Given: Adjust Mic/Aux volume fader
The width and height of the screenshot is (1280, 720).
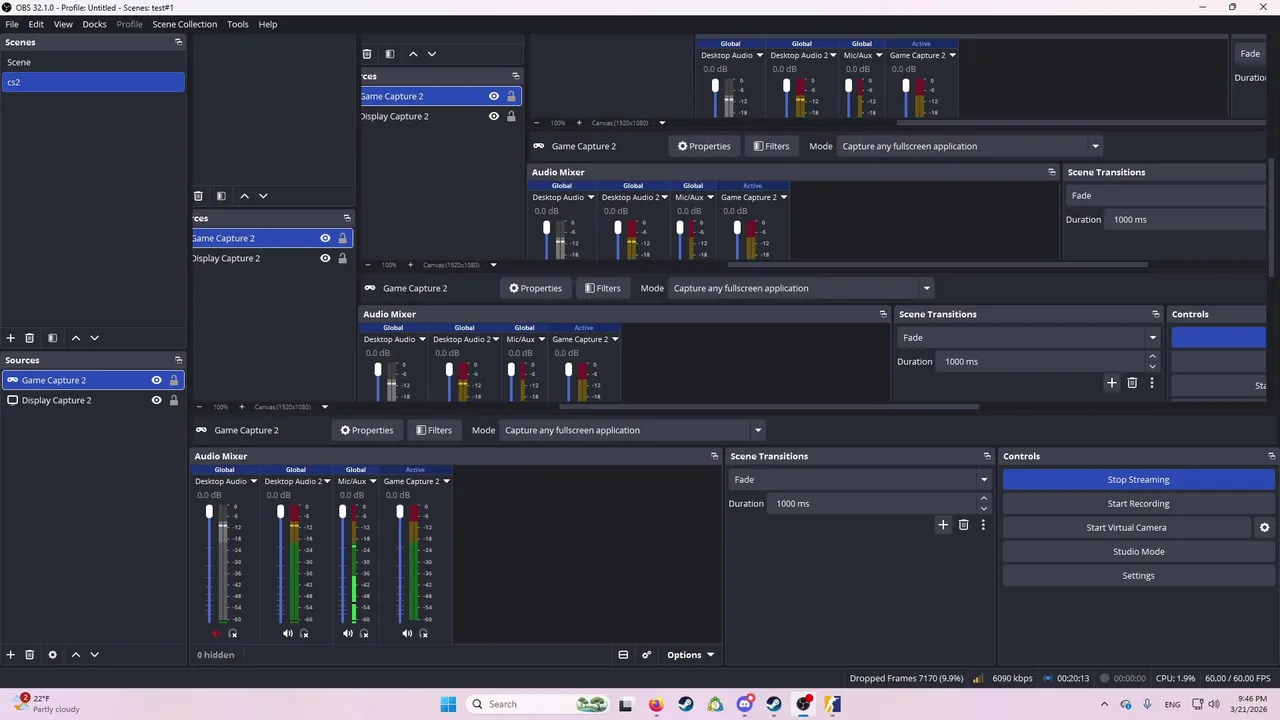Looking at the screenshot, I should coord(343,512).
